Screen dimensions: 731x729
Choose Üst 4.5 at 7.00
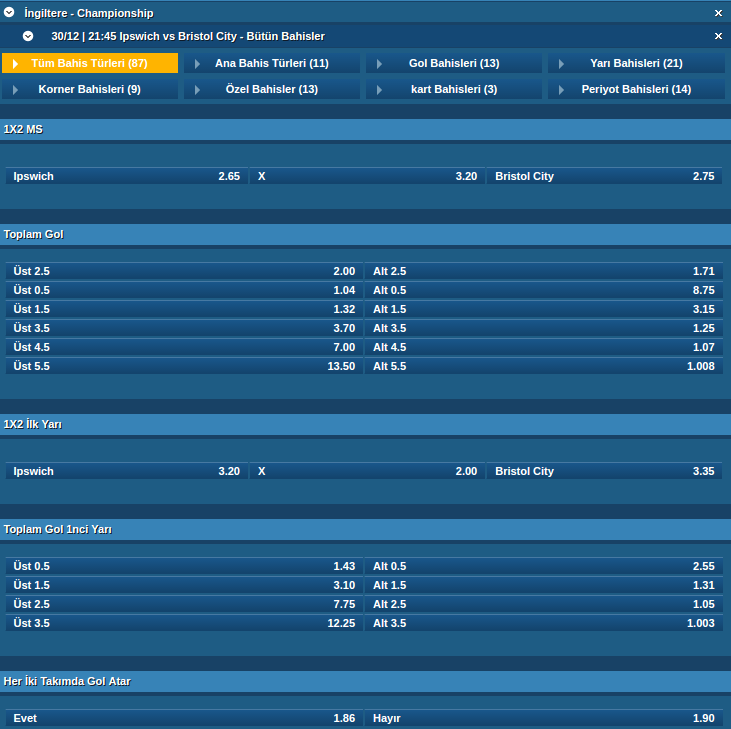(x=184, y=347)
